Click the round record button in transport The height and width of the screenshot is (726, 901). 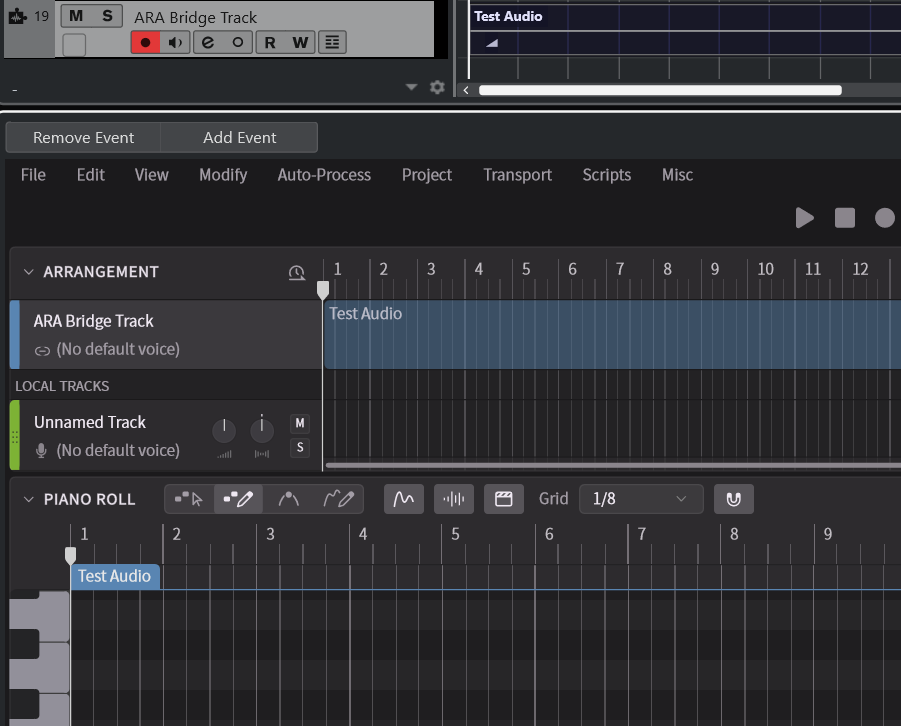click(x=884, y=218)
